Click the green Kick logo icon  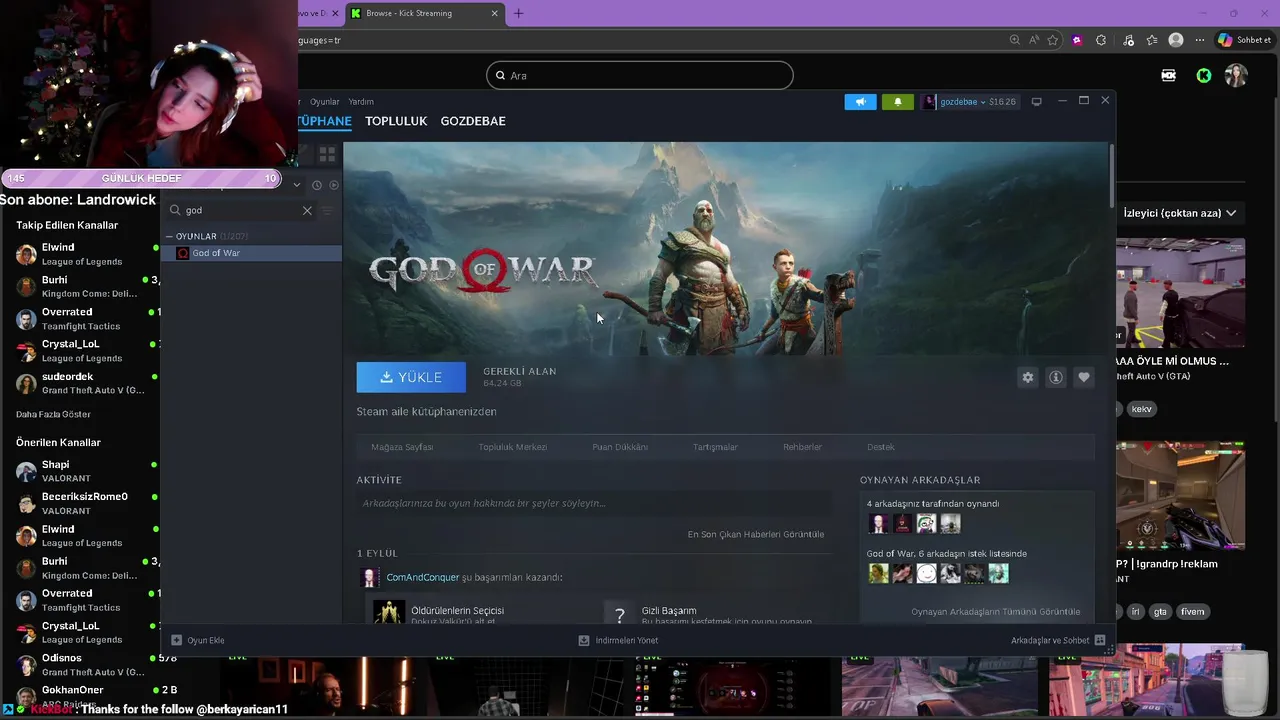pyautogui.click(x=1204, y=75)
